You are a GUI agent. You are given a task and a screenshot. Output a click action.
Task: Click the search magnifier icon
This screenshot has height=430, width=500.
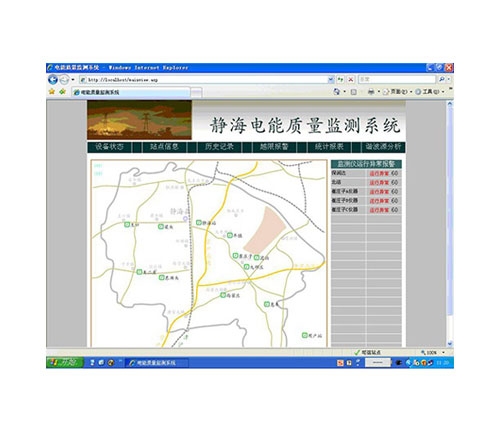(441, 79)
